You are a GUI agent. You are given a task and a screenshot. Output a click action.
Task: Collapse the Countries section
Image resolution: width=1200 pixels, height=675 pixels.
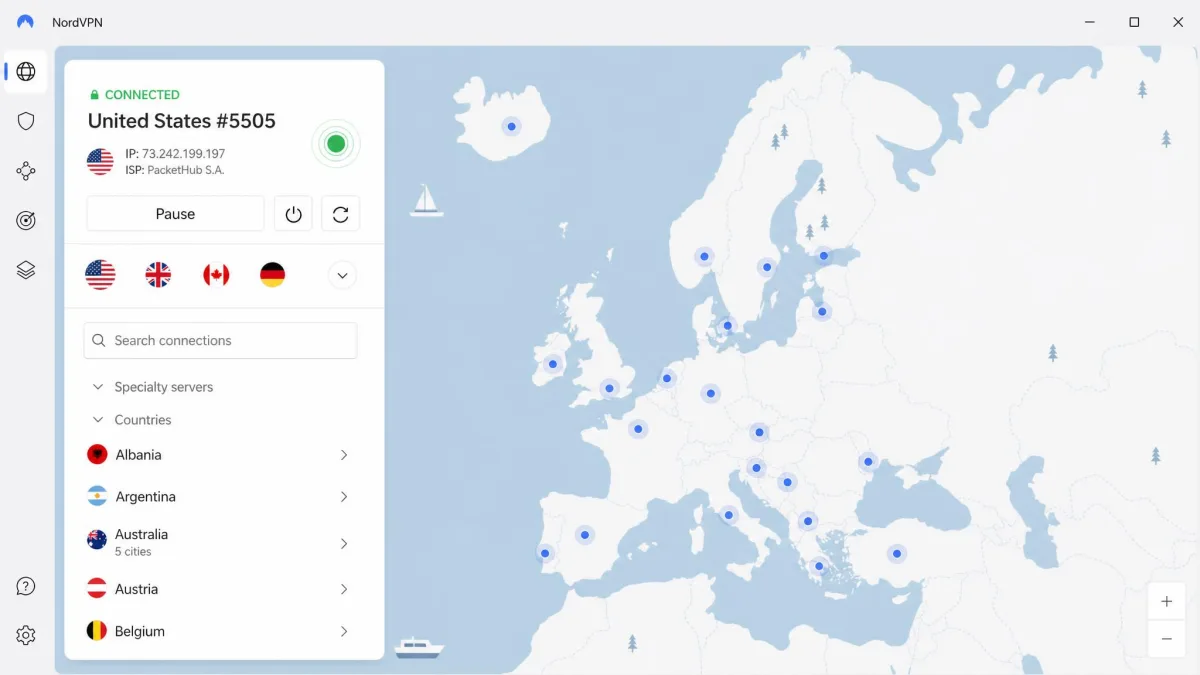(x=98, y=420)
